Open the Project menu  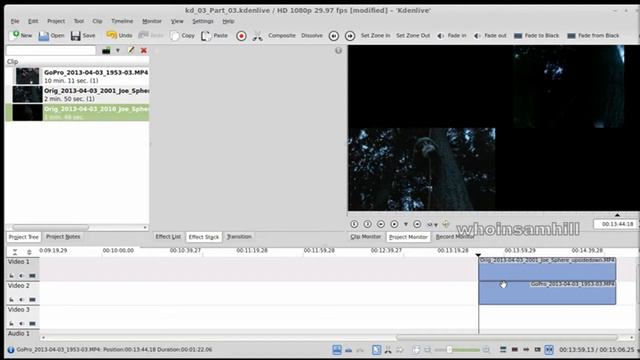click(x=56, y=21)
